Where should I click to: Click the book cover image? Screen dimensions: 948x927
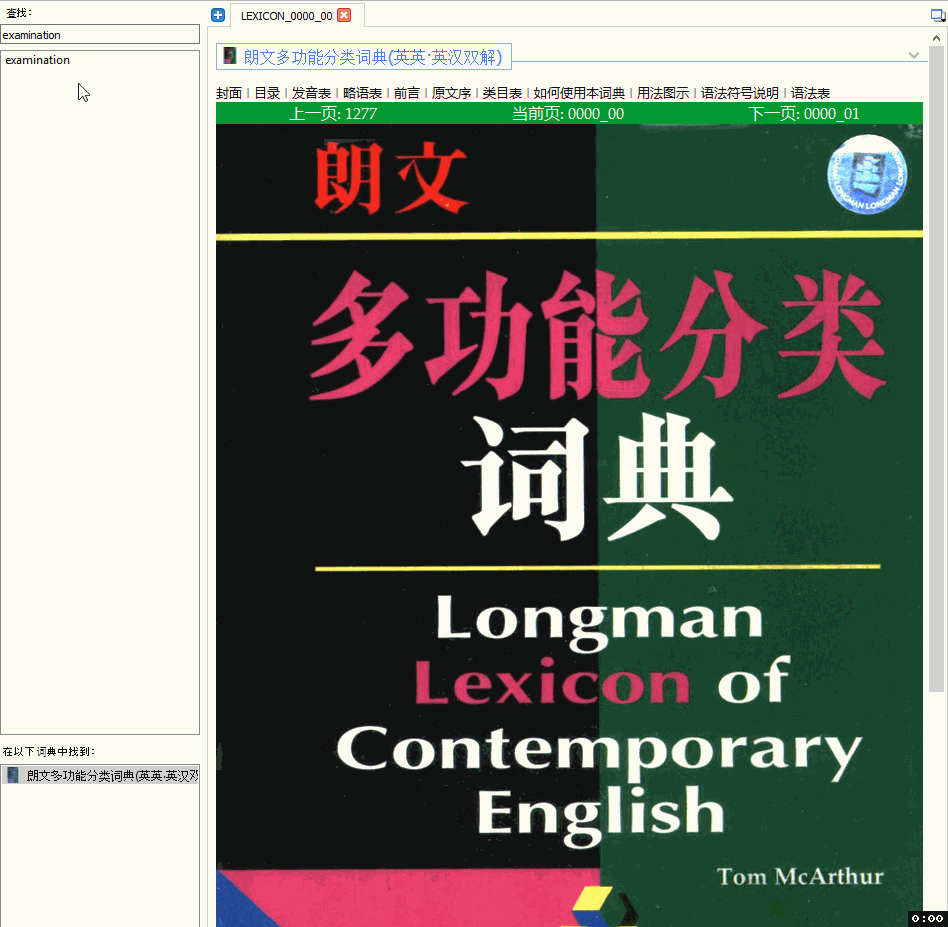coord(569,525)
